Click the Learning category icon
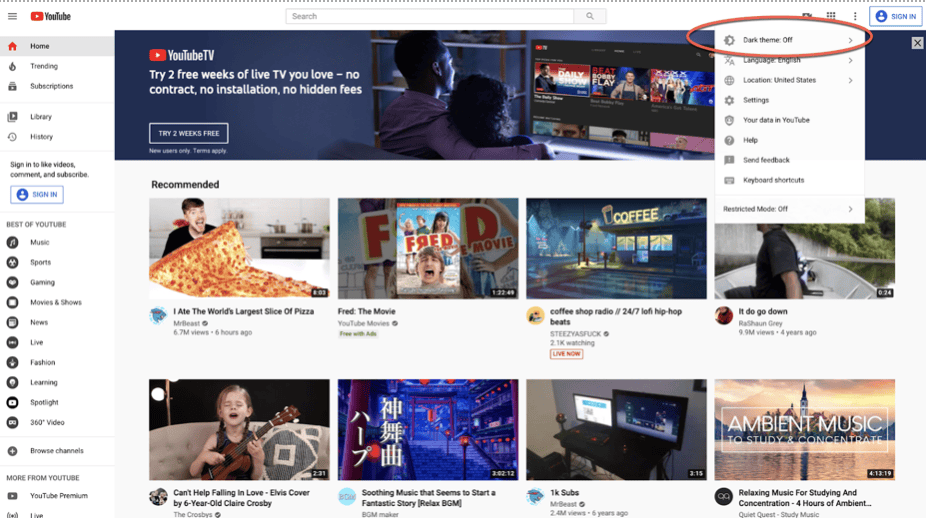This screenshot has height=522, width=926. click(12, 383)
